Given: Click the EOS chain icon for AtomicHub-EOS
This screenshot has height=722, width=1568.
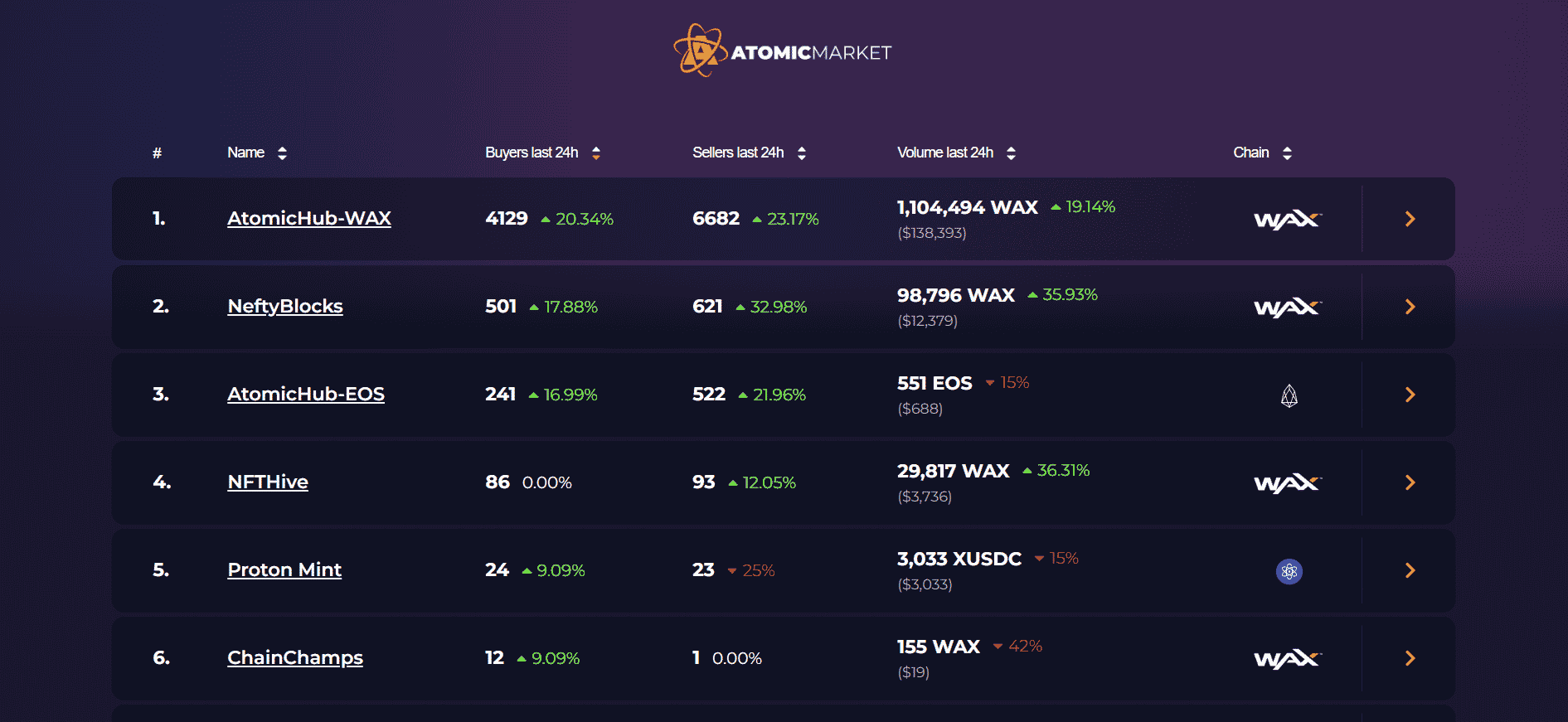Looking at the screenshot, I should pos(1289,395).
